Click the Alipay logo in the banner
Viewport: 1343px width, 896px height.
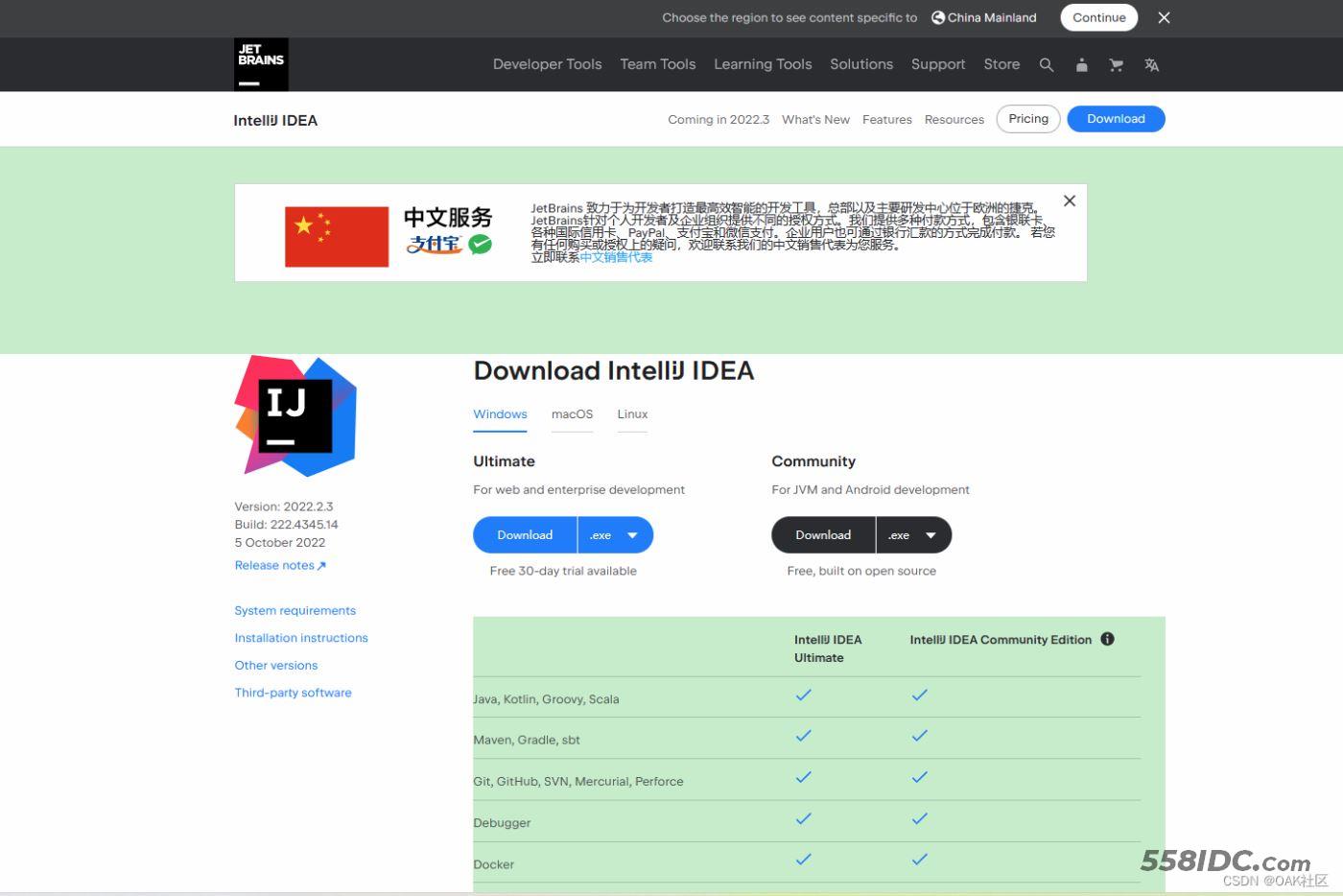click(x=435, y=245)
